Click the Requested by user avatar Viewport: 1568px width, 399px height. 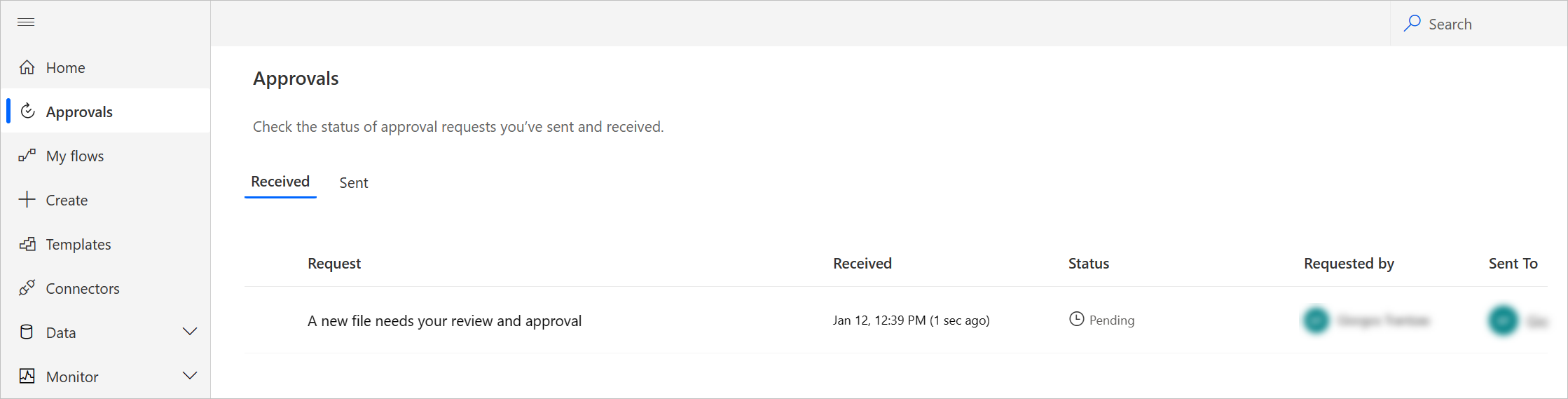click(1316, 320)
